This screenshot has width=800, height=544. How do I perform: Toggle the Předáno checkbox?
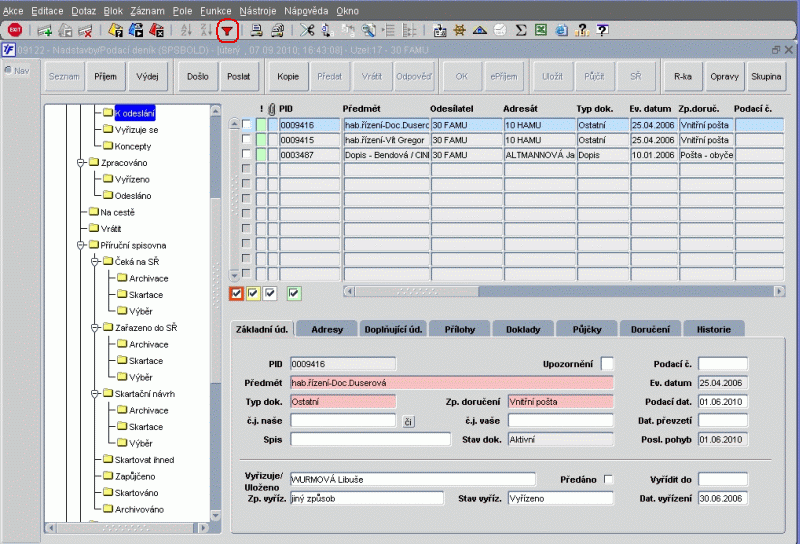pyautogui.click(x=609, y=480)
